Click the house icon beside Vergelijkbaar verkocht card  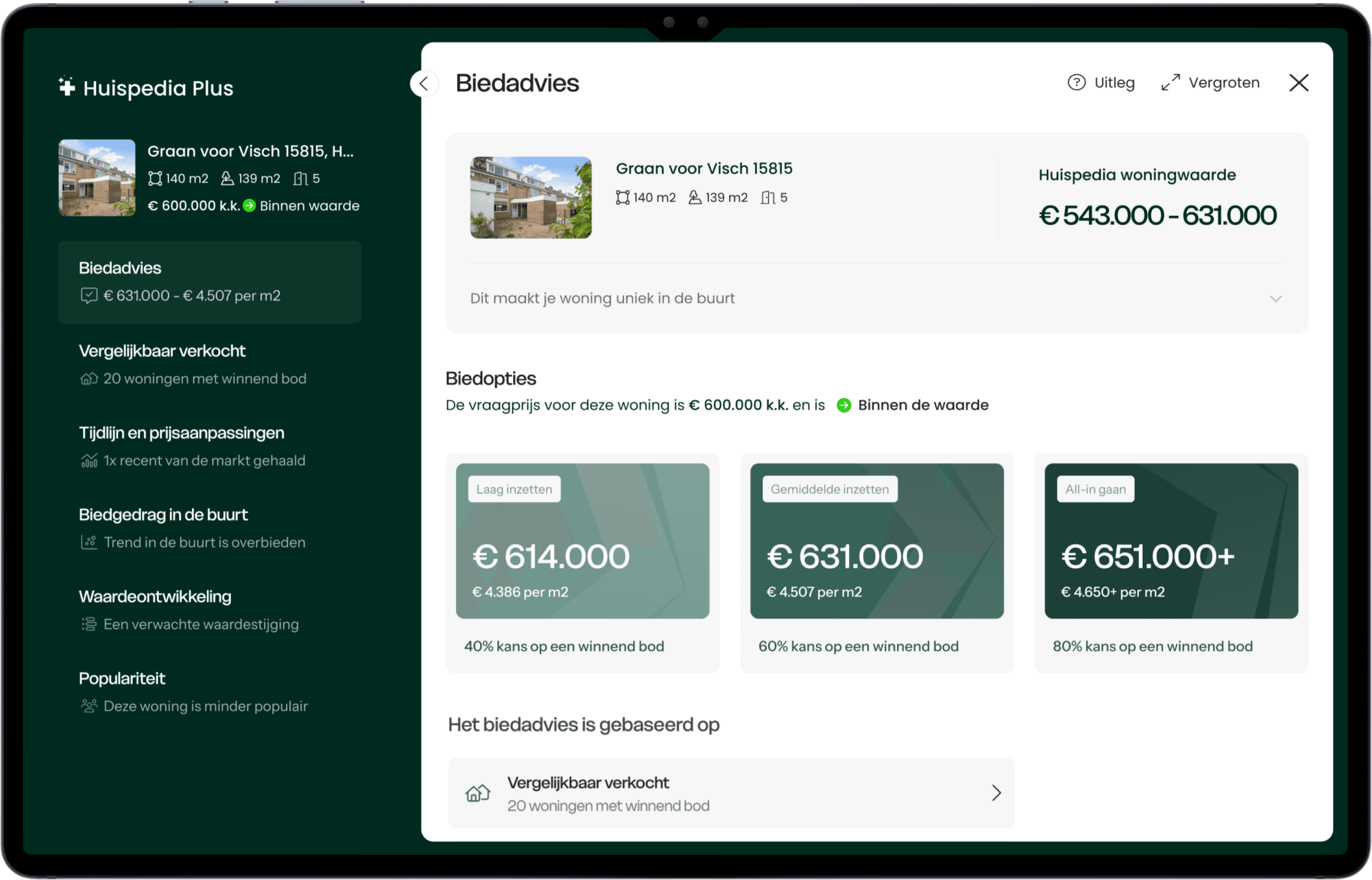pyautogui.click(x=477, y=793)
